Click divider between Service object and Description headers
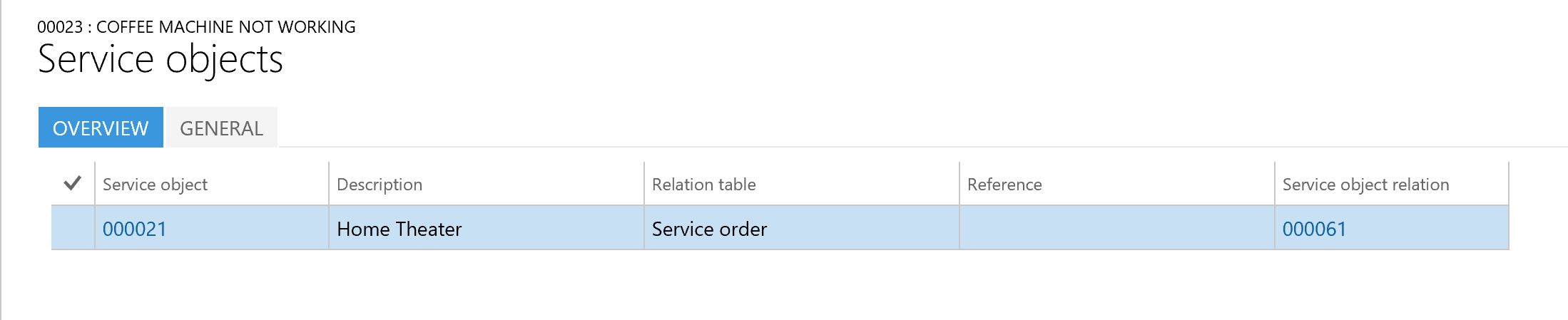1568x320 pixels. click(x=329, y=184)
